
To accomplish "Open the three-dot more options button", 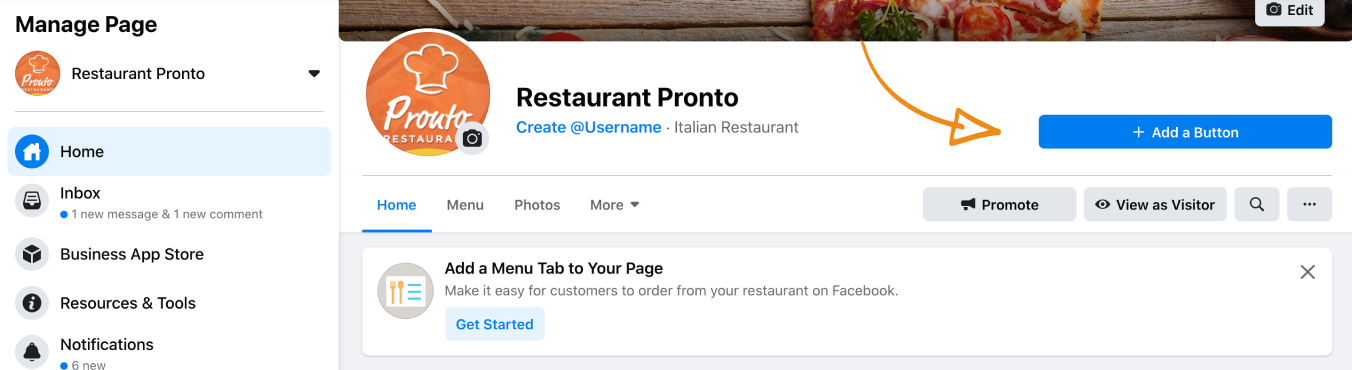I will pos(1309,204).
